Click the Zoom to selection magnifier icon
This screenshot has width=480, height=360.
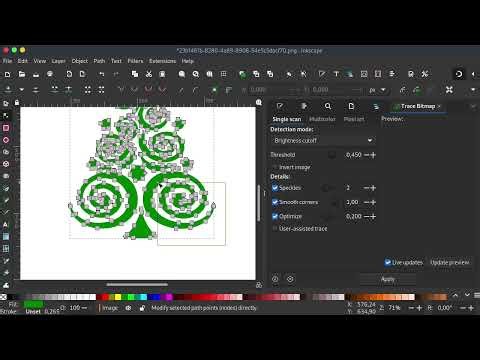pos(182,74)
